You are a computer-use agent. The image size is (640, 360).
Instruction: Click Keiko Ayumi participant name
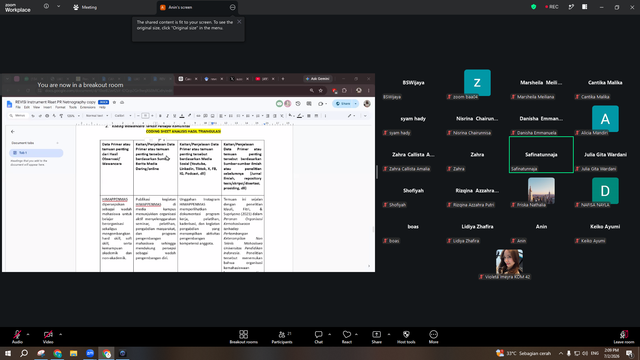click(605, 227)
